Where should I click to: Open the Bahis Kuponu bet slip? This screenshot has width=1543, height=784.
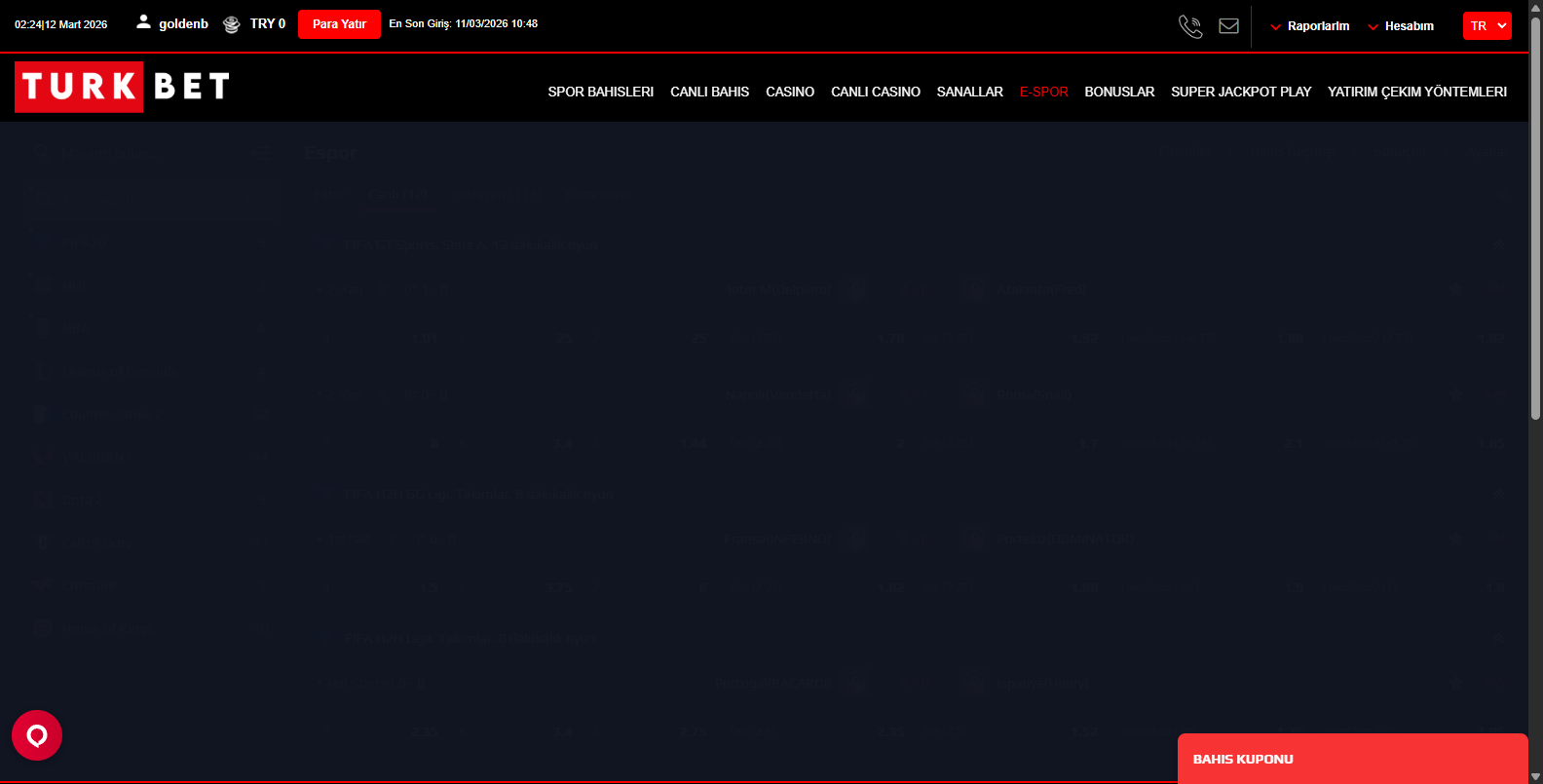1351,759
